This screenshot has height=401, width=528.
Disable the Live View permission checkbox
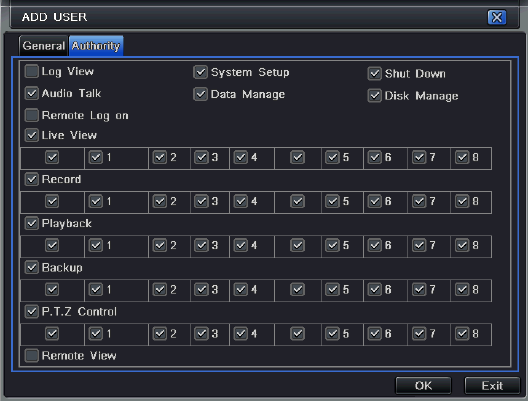point(32,135)
